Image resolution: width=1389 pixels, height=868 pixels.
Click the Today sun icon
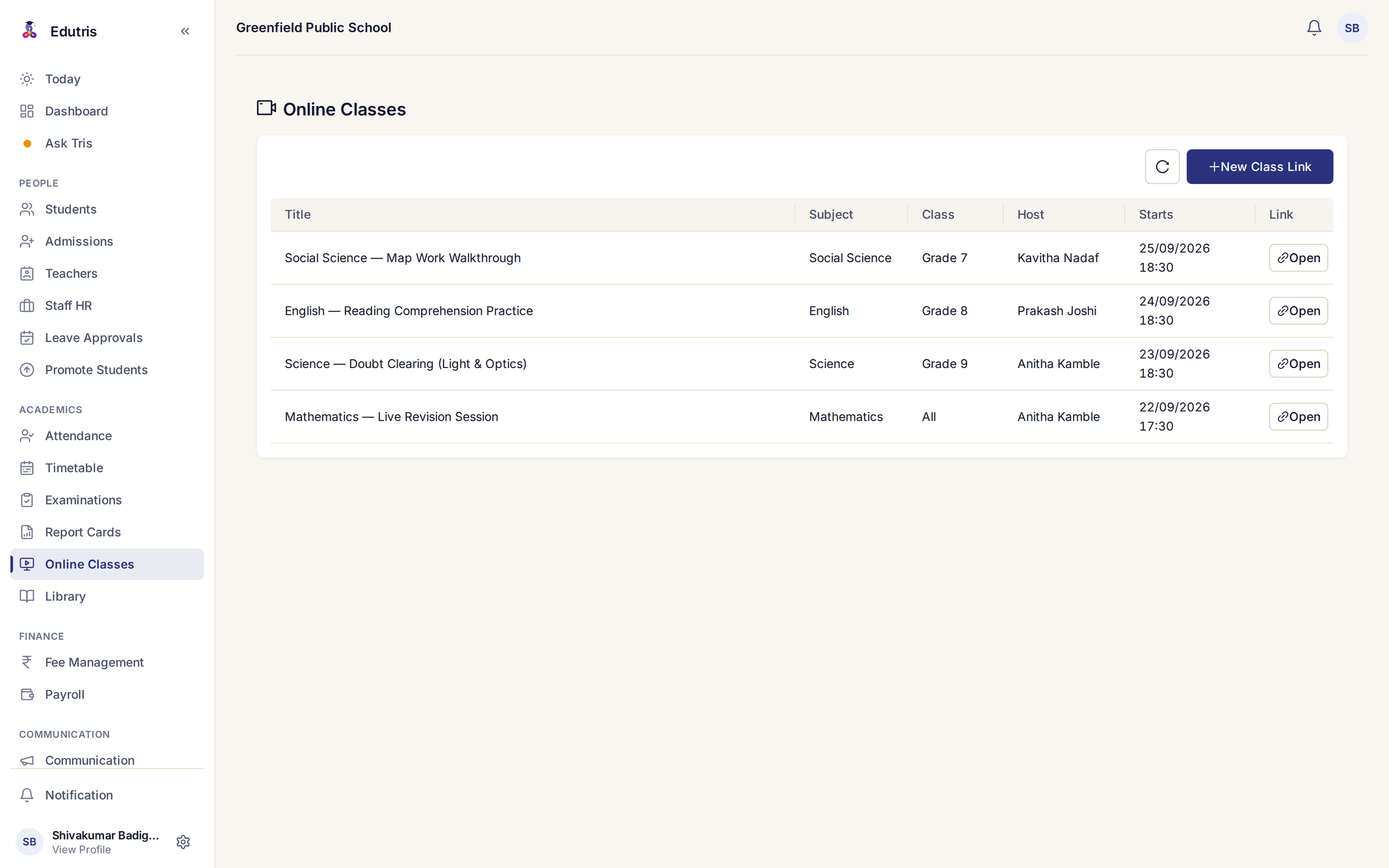pos(27,79)
